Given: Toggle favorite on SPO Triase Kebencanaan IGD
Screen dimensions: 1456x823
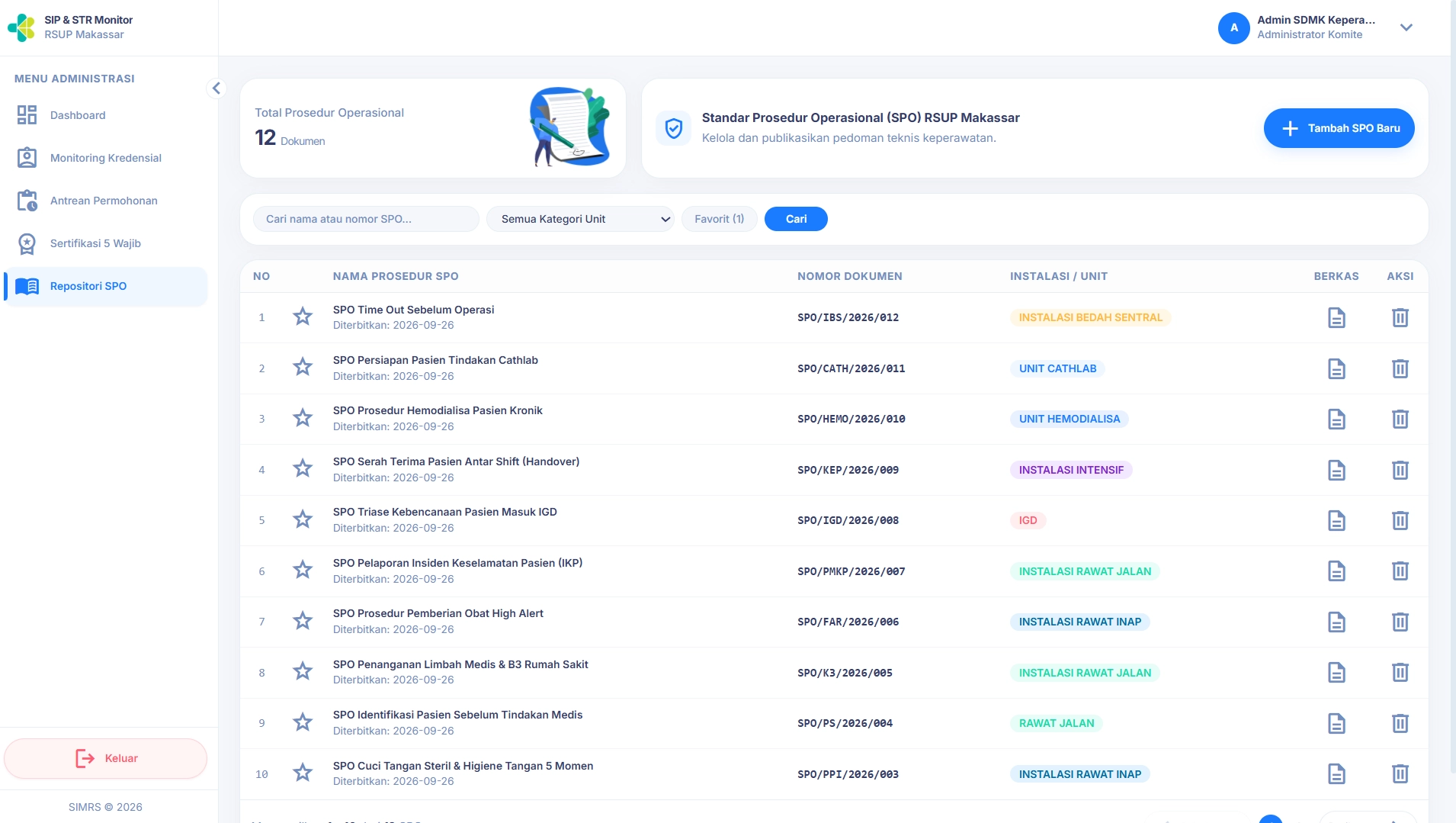Looking at the screenshot, I should pos(303,519).
